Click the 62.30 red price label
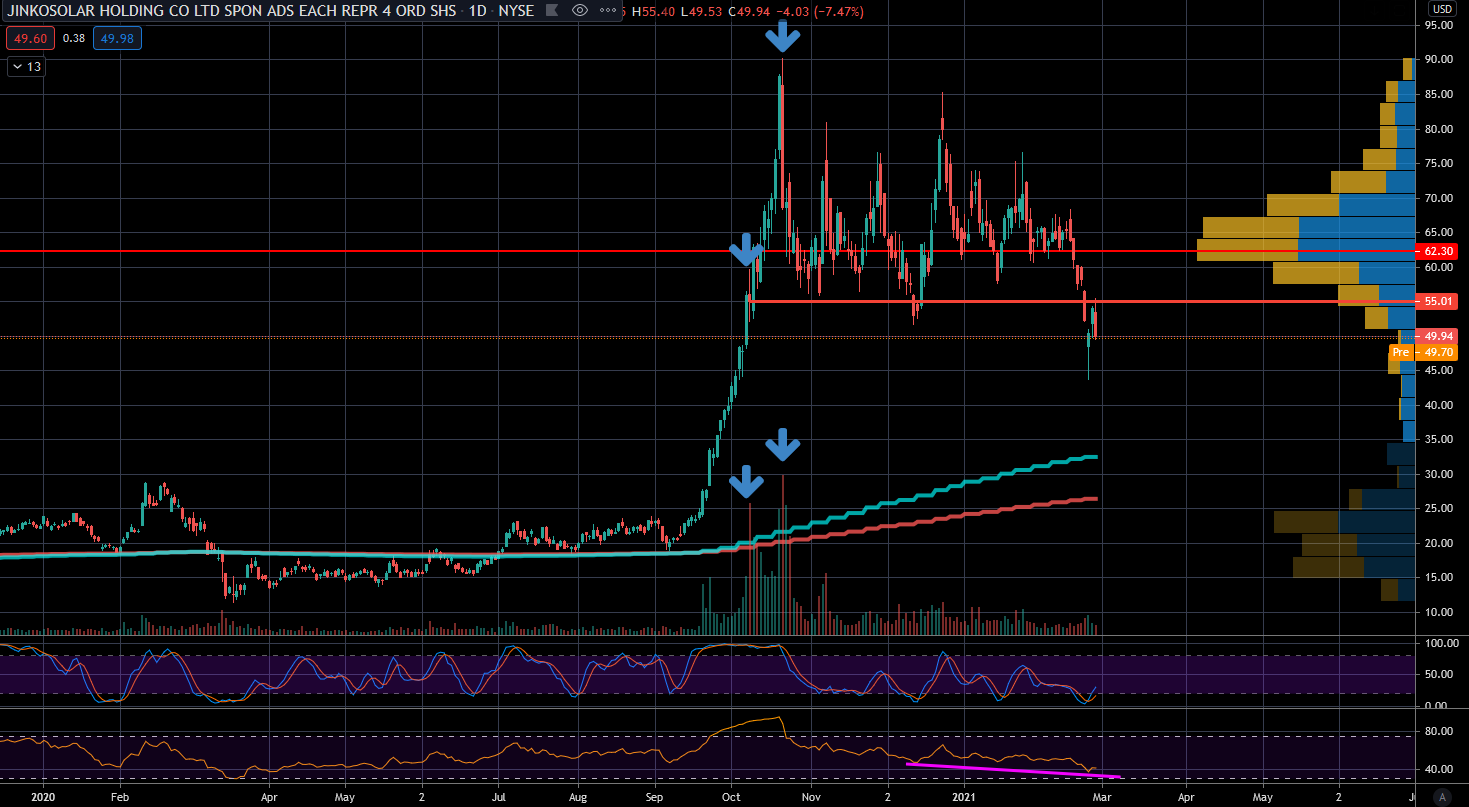The width and height of the screenshot is (1469, 807). click(x=1436, y=251)
